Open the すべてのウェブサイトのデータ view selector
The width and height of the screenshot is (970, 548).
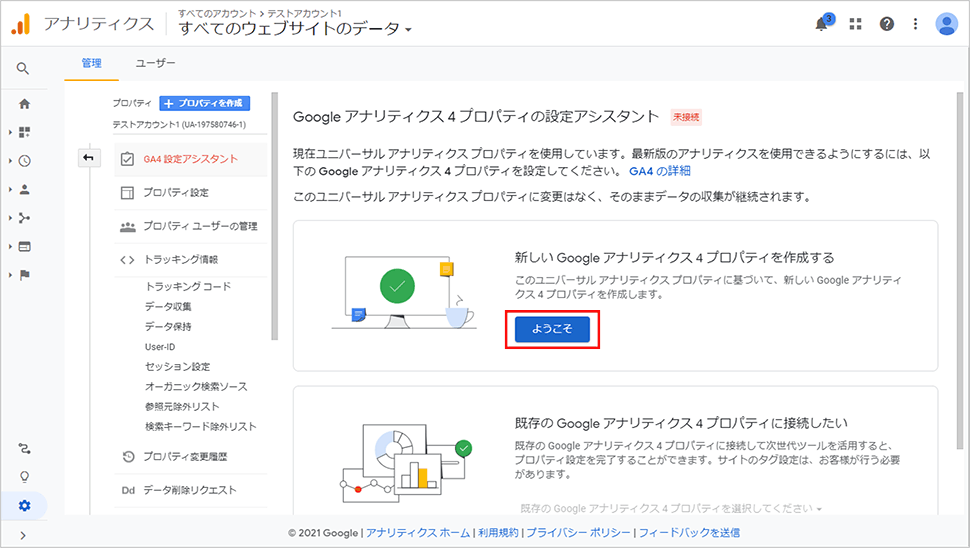pos(295,28)
